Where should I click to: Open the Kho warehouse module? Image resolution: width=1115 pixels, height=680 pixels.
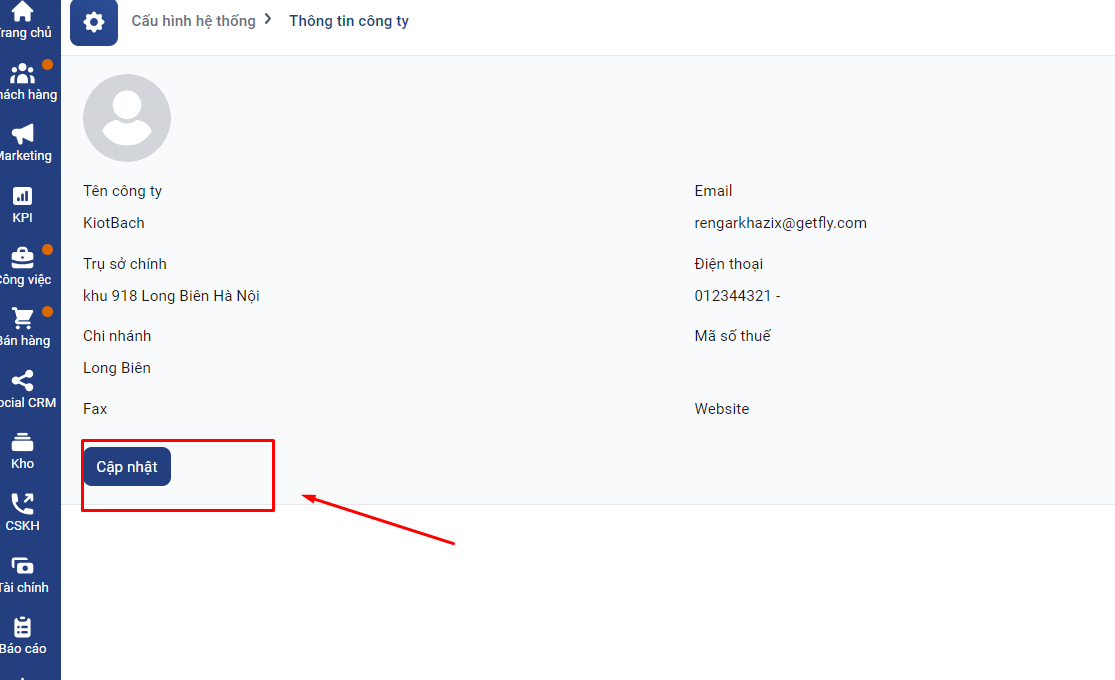[22, 443]
